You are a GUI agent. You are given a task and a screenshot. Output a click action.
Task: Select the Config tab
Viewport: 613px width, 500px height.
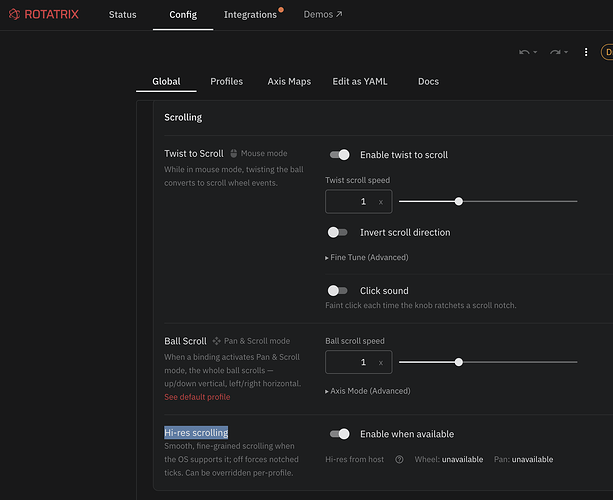tap(183, 15)
